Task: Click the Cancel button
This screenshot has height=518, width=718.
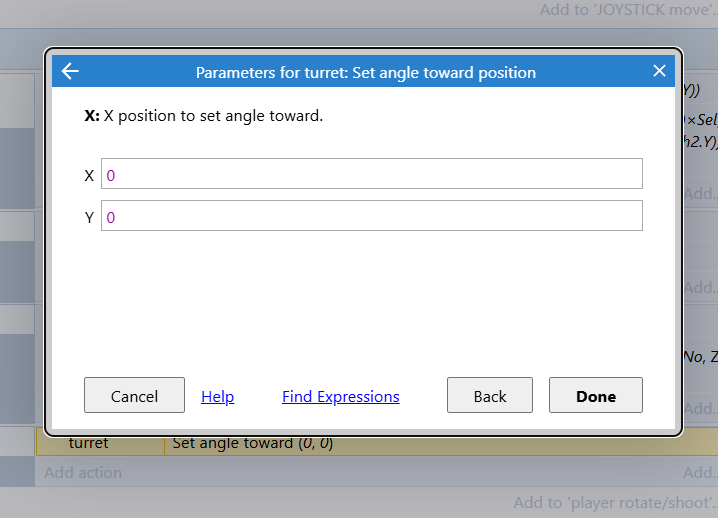Action: point(134,395)
